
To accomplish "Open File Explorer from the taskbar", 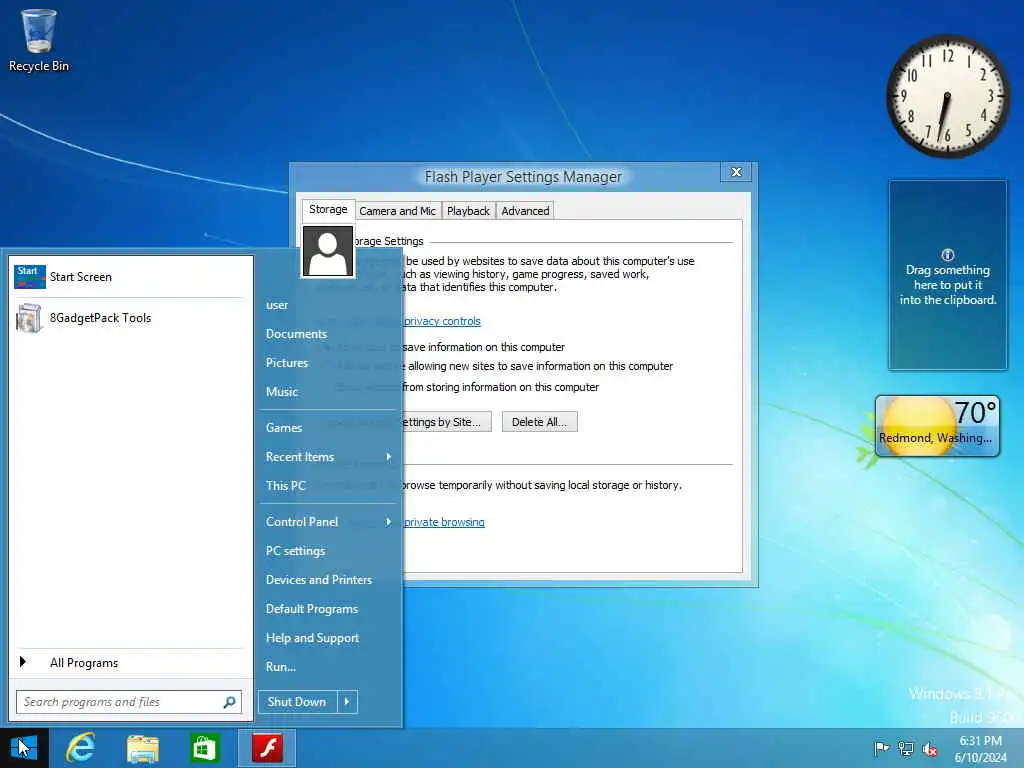I will [x=142, y=748].
